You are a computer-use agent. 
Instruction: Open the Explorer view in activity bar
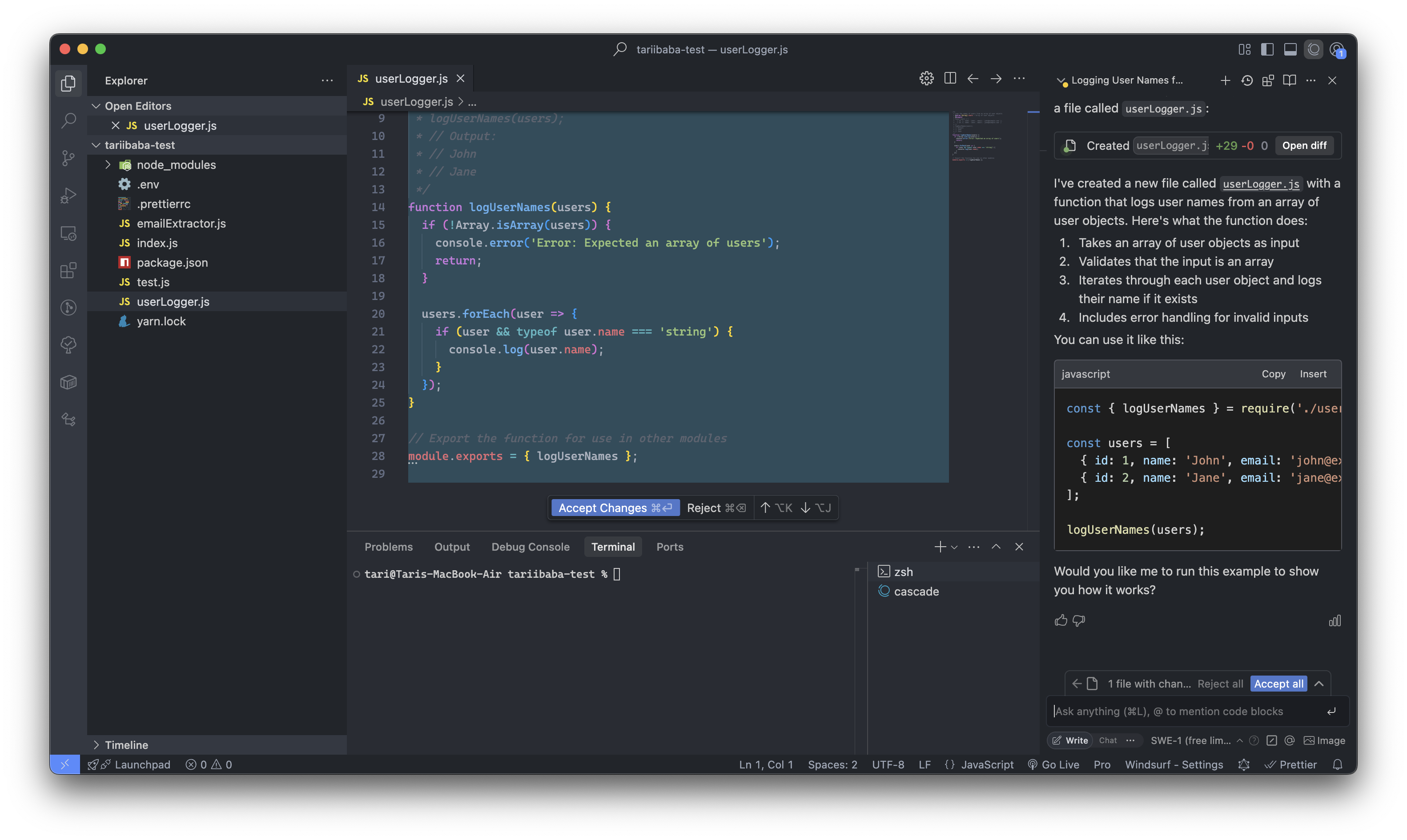tap(68, 83)
